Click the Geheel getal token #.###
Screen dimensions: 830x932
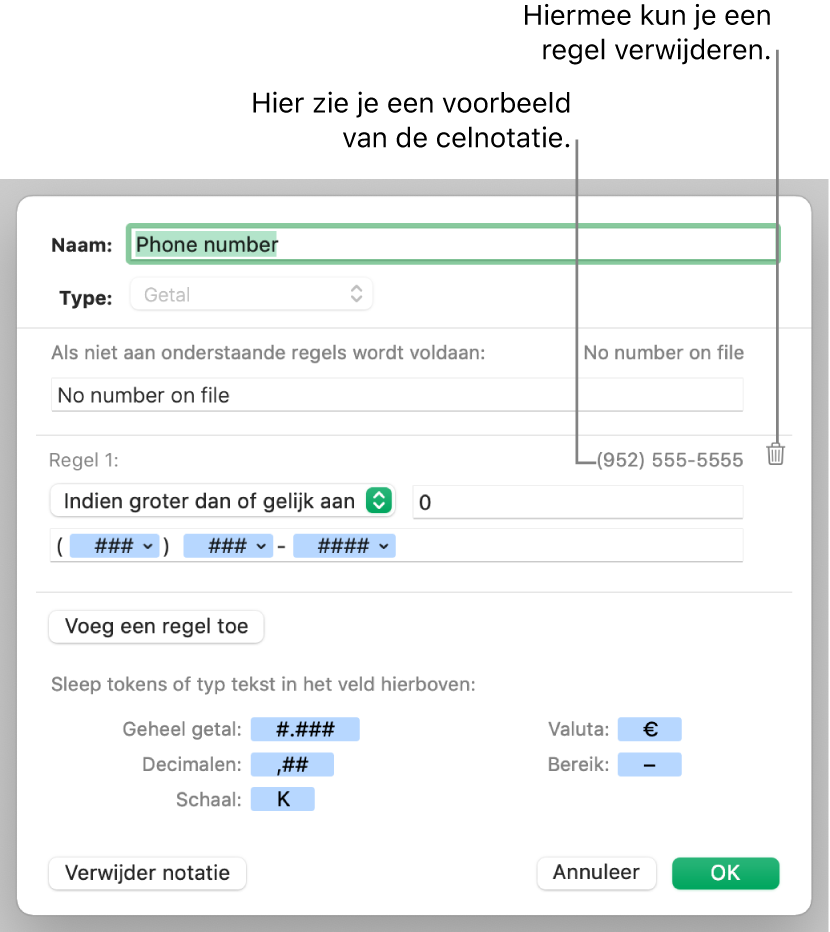(x=304, y=728)
